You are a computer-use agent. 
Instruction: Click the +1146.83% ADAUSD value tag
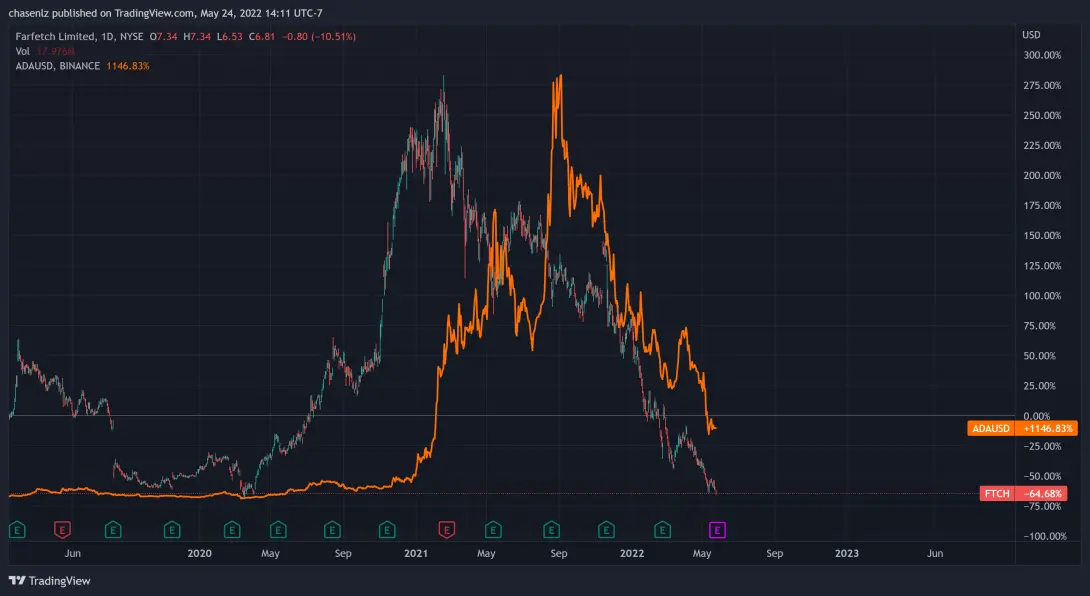click(1048, 428)
